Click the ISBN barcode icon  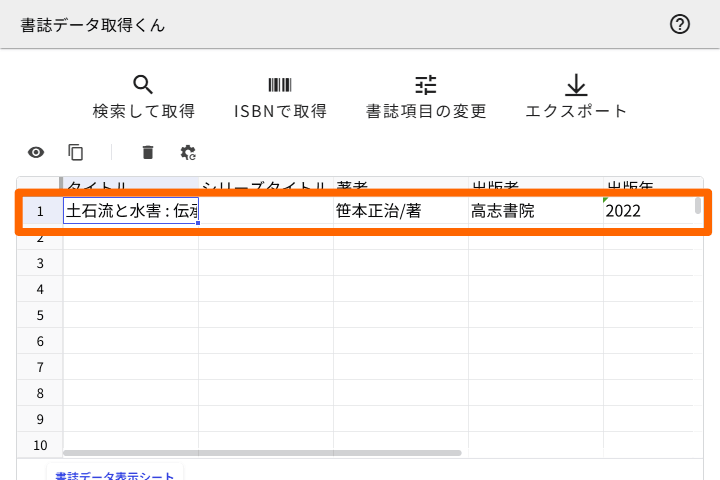click(x=280, y=85)
